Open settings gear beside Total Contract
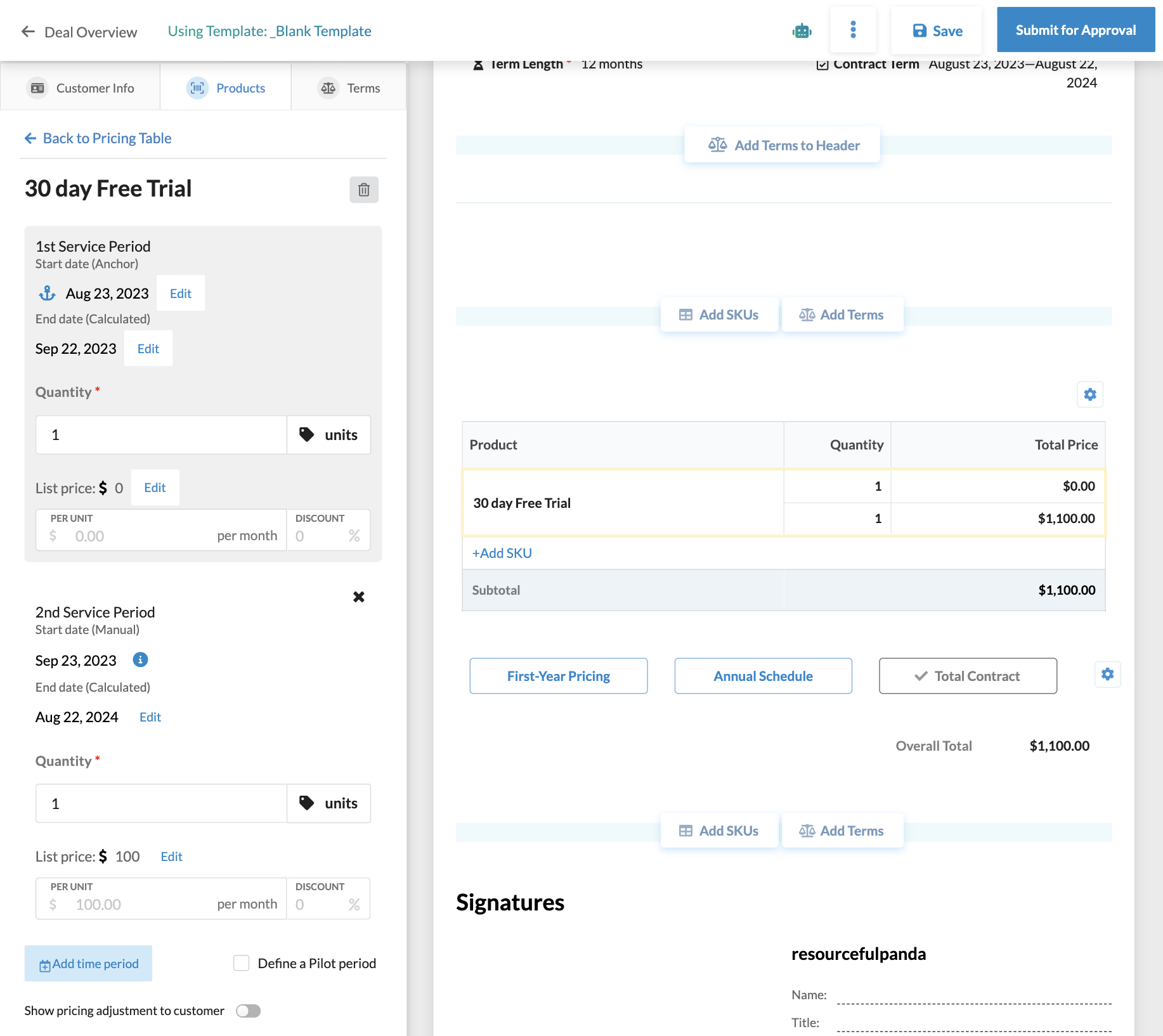The image size is (1163, 1036). point(1107,675)
